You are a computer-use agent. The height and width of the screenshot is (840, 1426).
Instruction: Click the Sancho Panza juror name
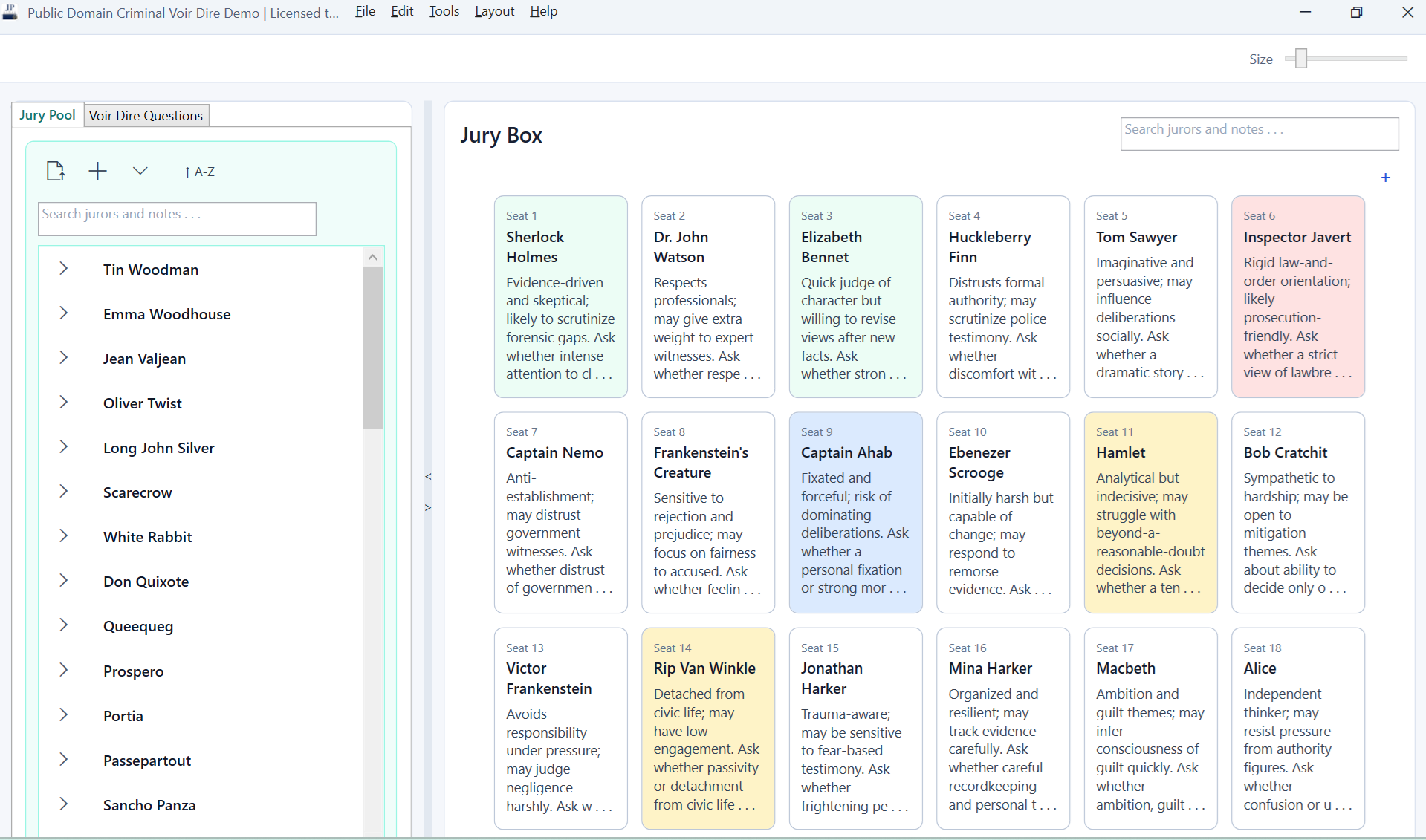coord(149,805)
